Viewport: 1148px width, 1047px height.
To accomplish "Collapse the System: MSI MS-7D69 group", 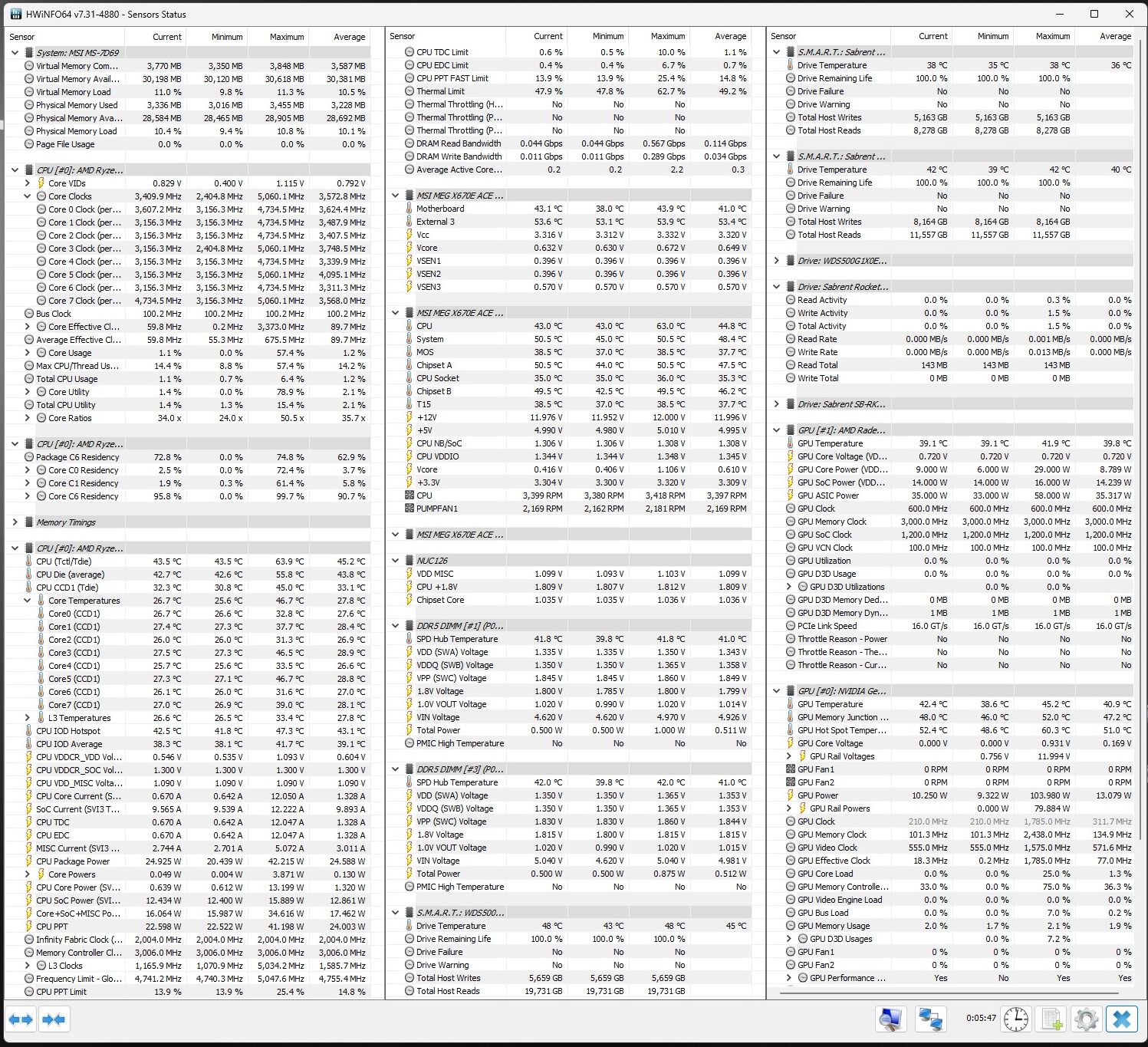I will pos(15,53).
